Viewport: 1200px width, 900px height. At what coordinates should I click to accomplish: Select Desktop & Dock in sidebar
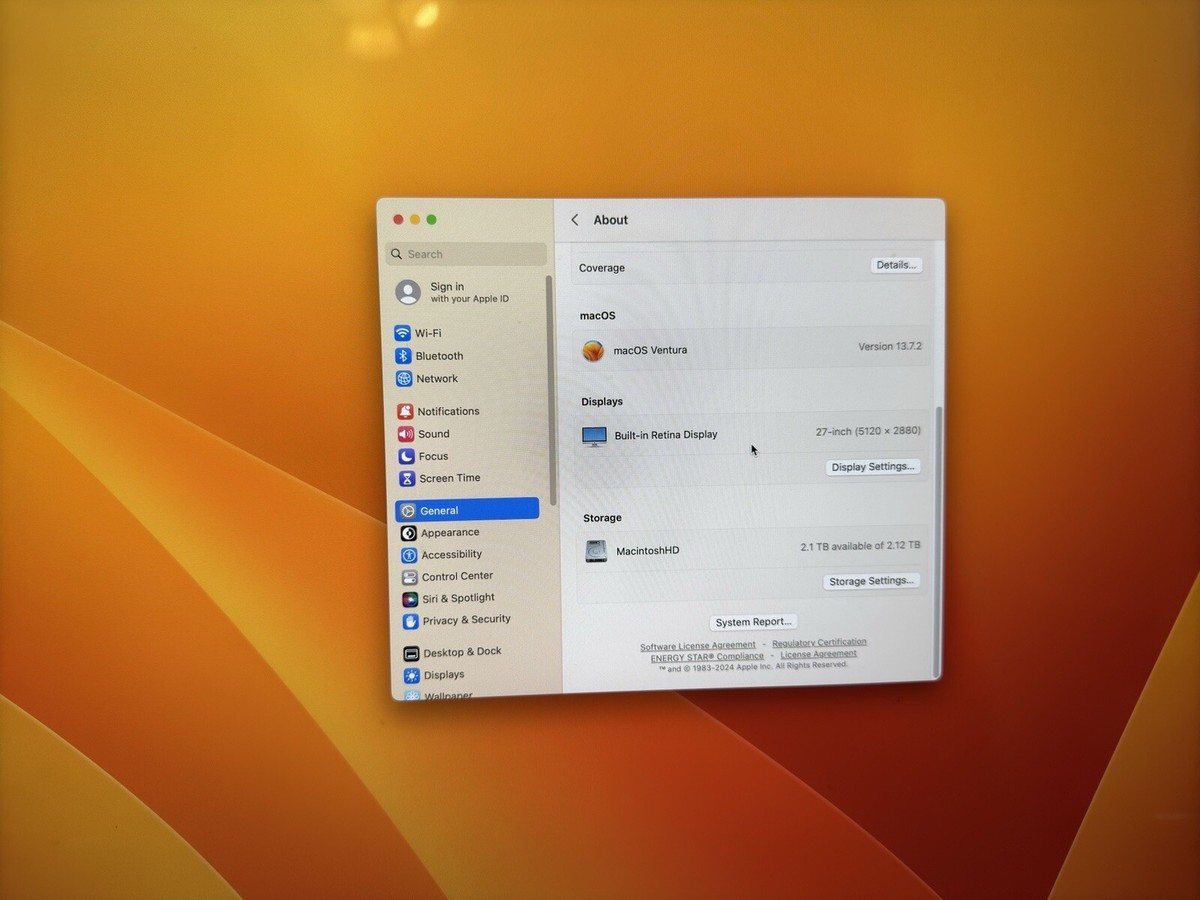click(x=462, y=652)
